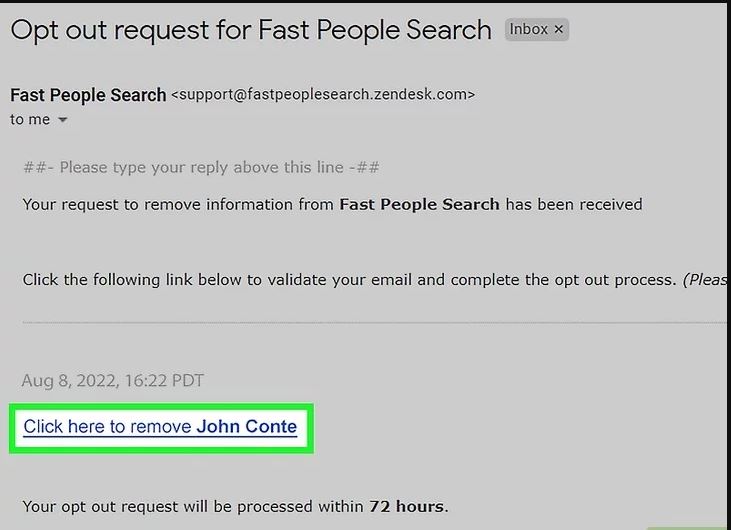Expand the 'to me' recipient details arrow
The width and height of the screenshot is (731, 530).
click(62, 120)
